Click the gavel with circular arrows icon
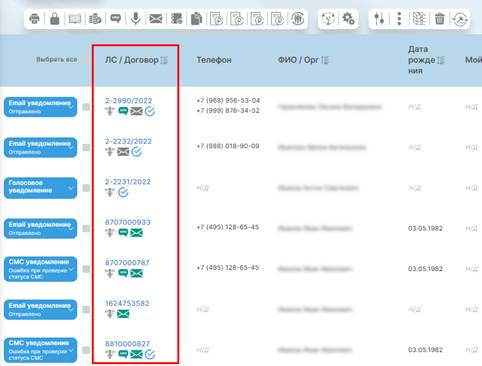The image size is (482, 366). (460, 19)
